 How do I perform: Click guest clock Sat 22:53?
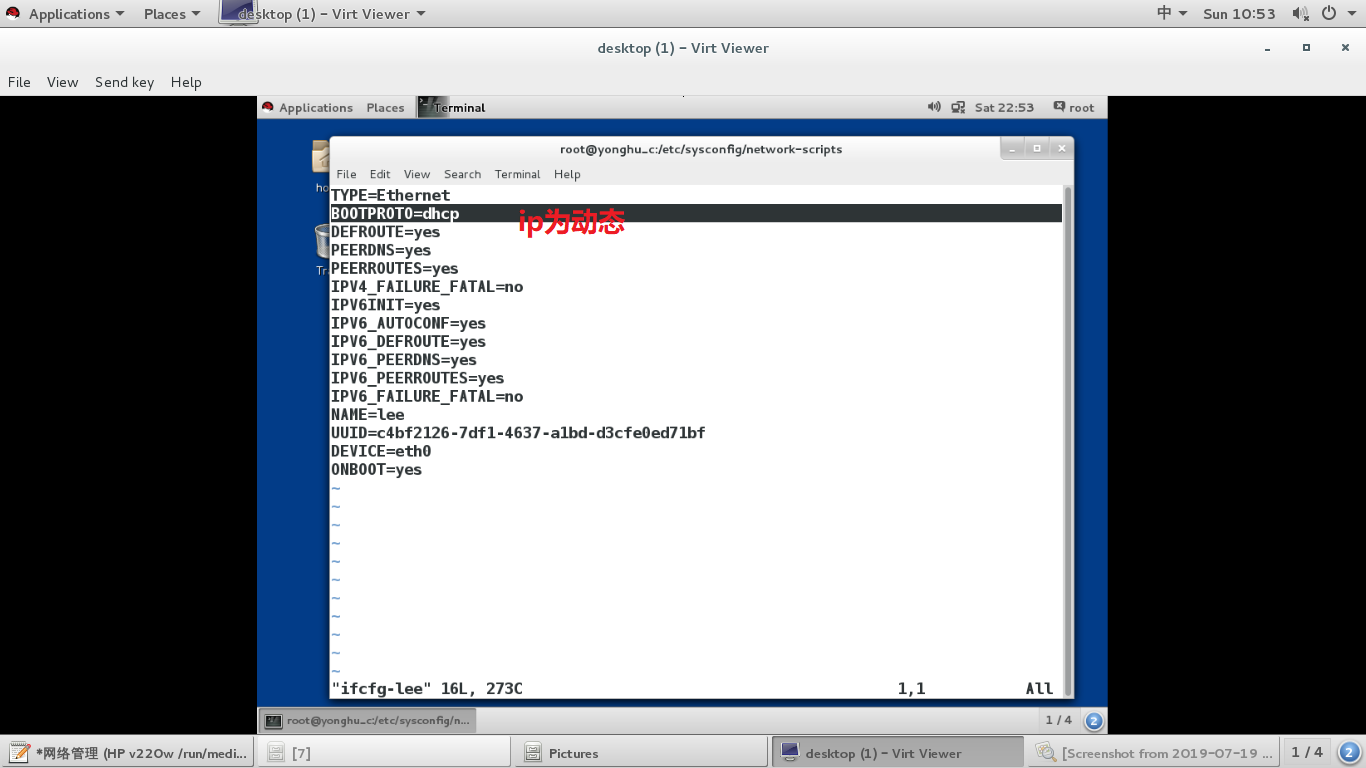point(1004,107)
